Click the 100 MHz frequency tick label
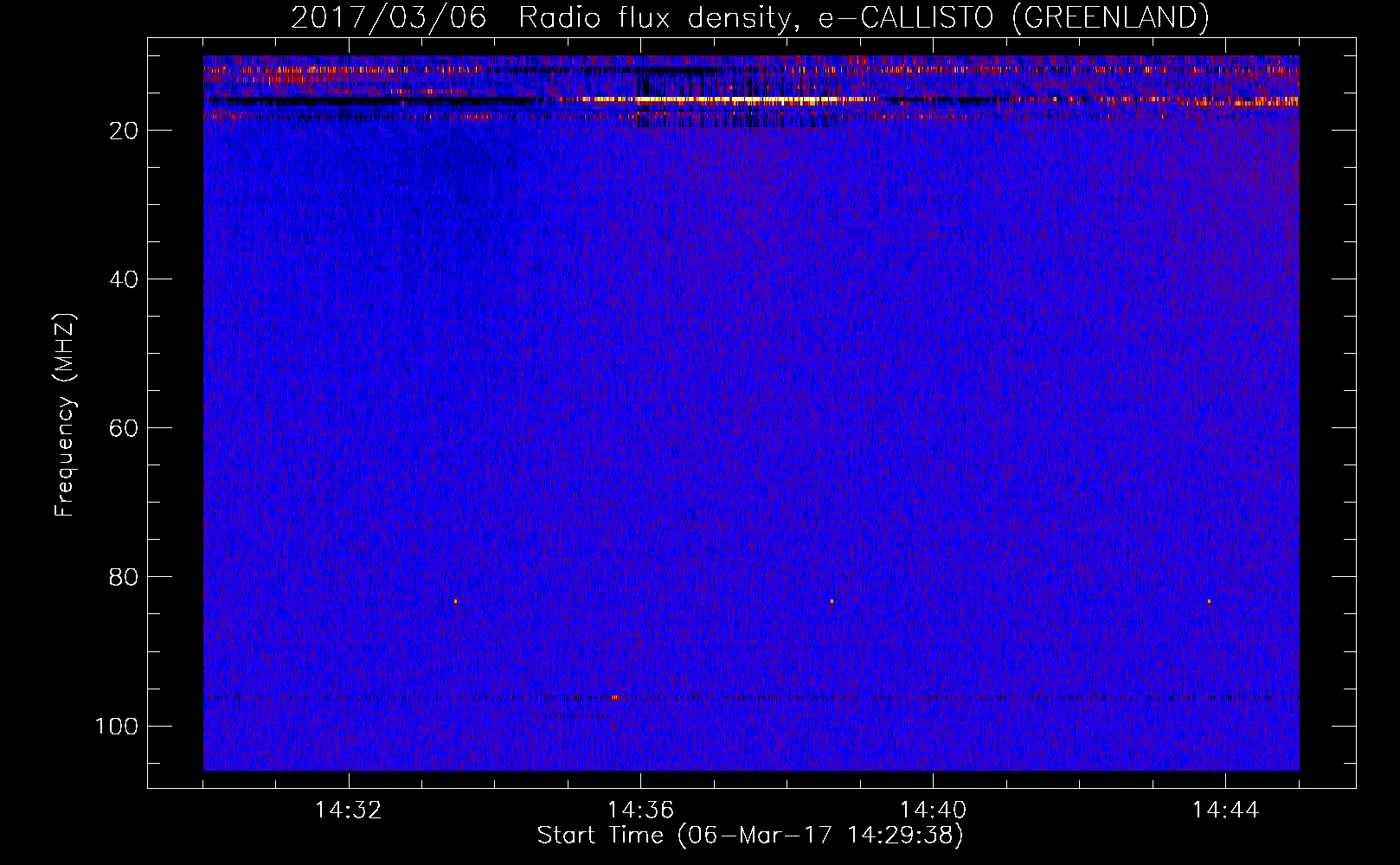 coord(117,726)
